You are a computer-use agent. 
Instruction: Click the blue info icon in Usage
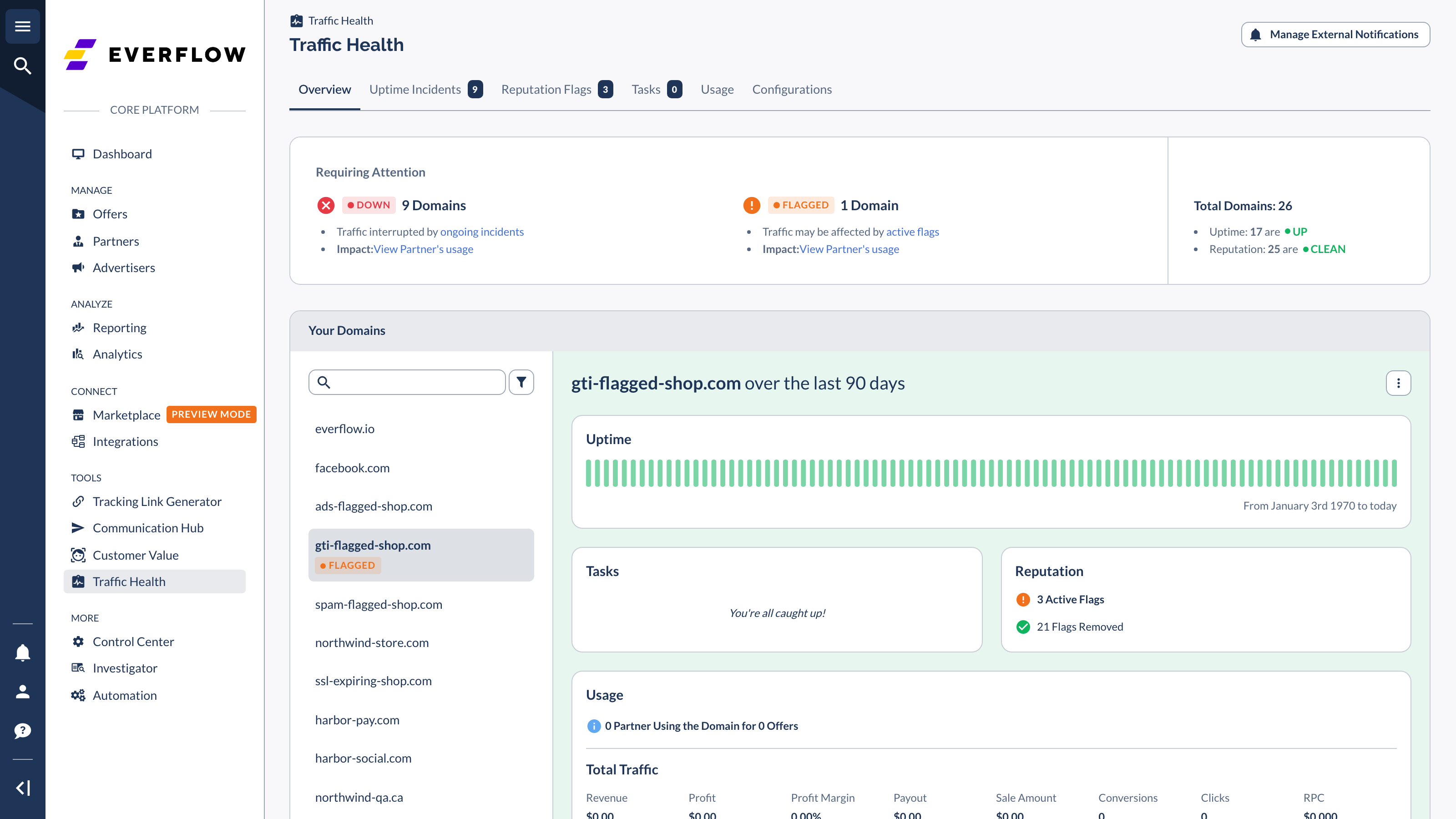point(593,726)
